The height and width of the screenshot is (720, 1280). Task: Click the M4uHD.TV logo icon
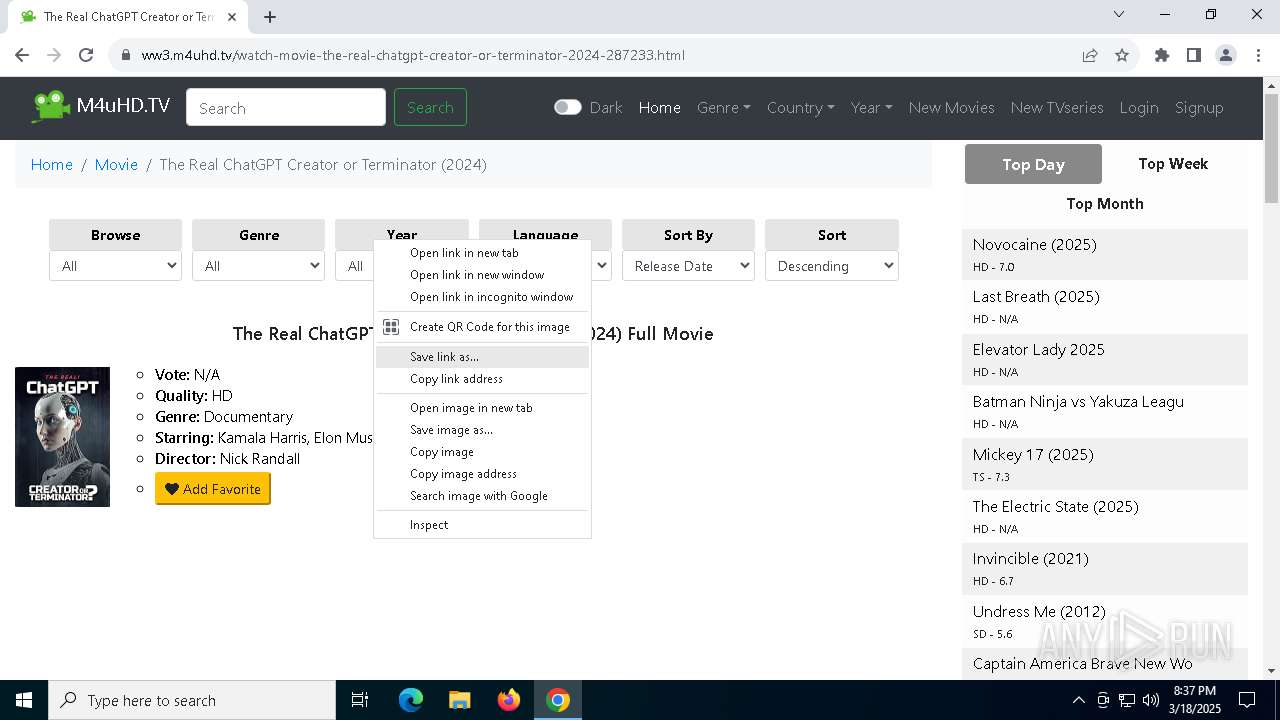coord(51,106)
